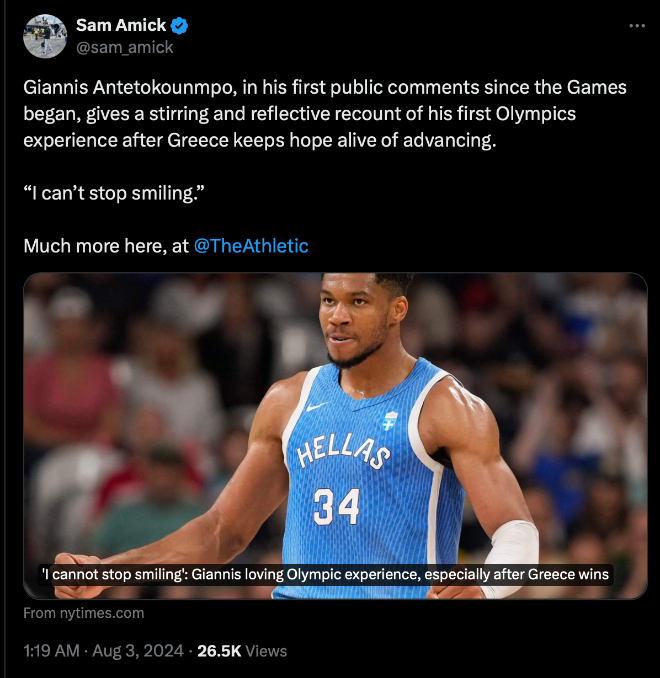Image resolution: width=660 pixels, height=678 pixels.
Task: Click the player's face in the card photo
Action: [x=357, y=320]
